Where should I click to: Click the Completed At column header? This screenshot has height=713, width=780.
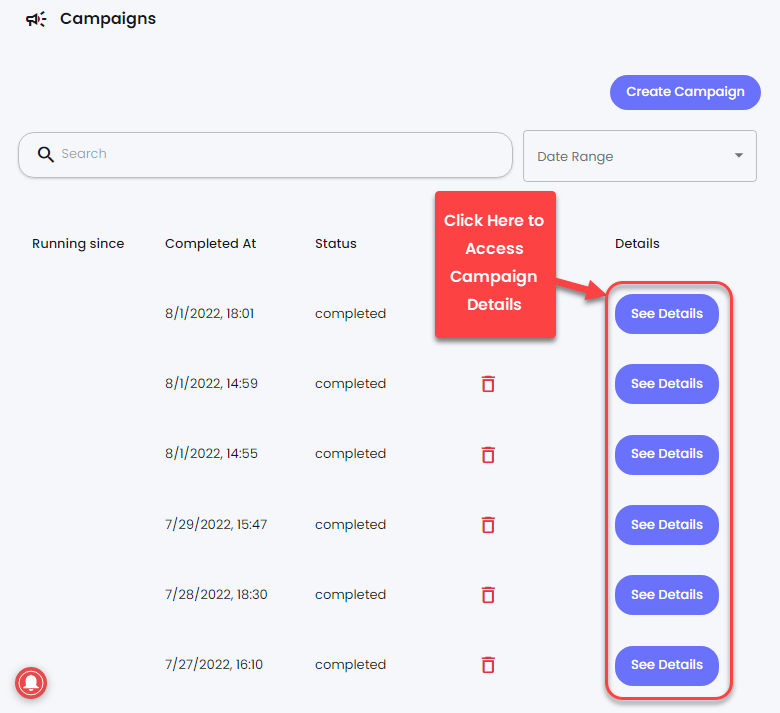tap(210, 244)
